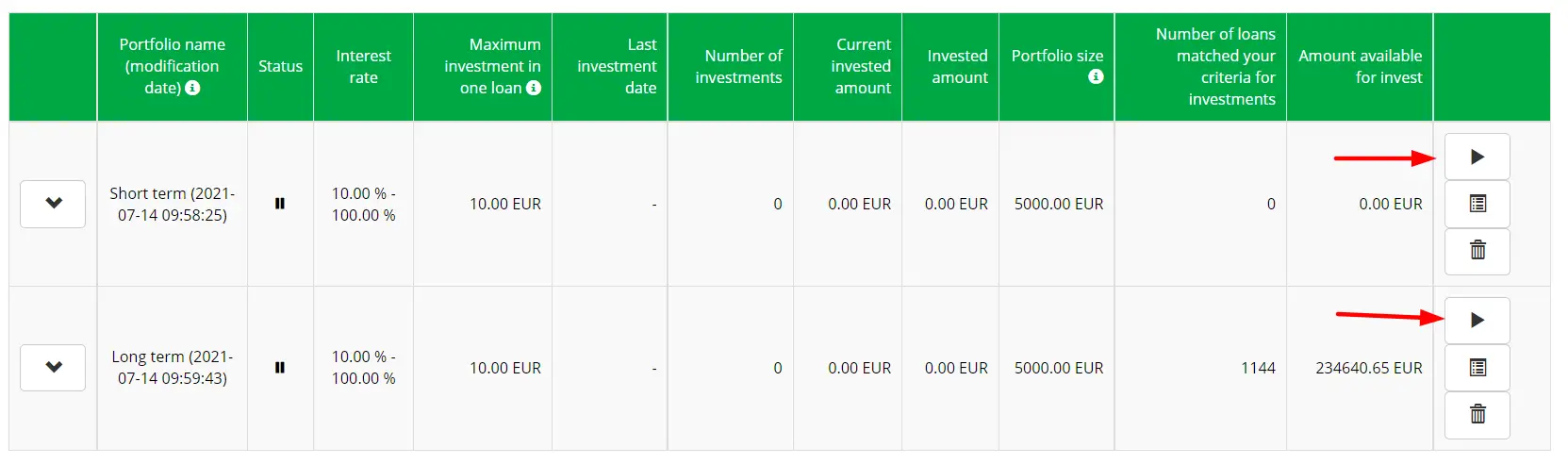The width and height of the screenshot is (1568, 464).
Task: Click the 1144 matched loans count cell
Action: [1258, 368]
